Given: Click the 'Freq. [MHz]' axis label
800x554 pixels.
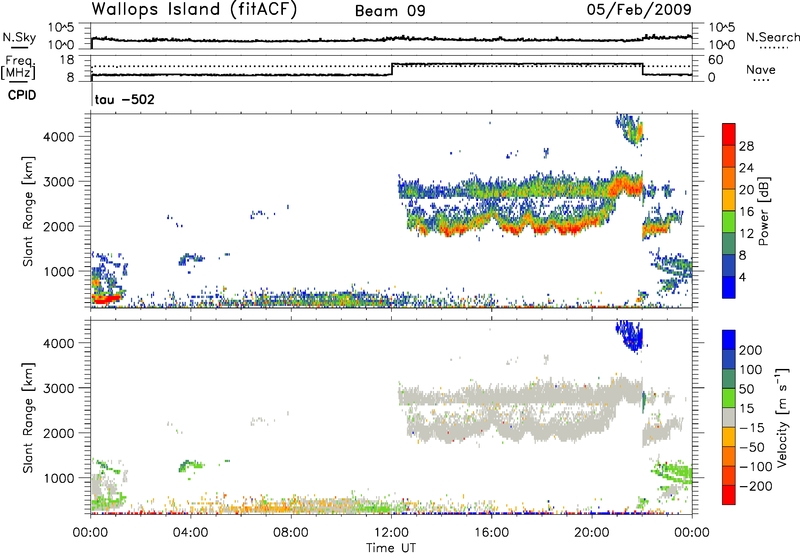Looking at the screenshot, I should point(19,67).
